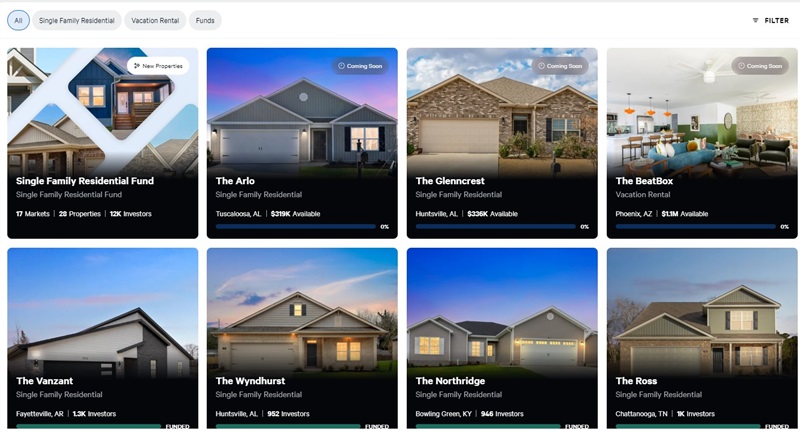Open The Wyndhurst house photo
800x432 pixels.
click(302, 311)
